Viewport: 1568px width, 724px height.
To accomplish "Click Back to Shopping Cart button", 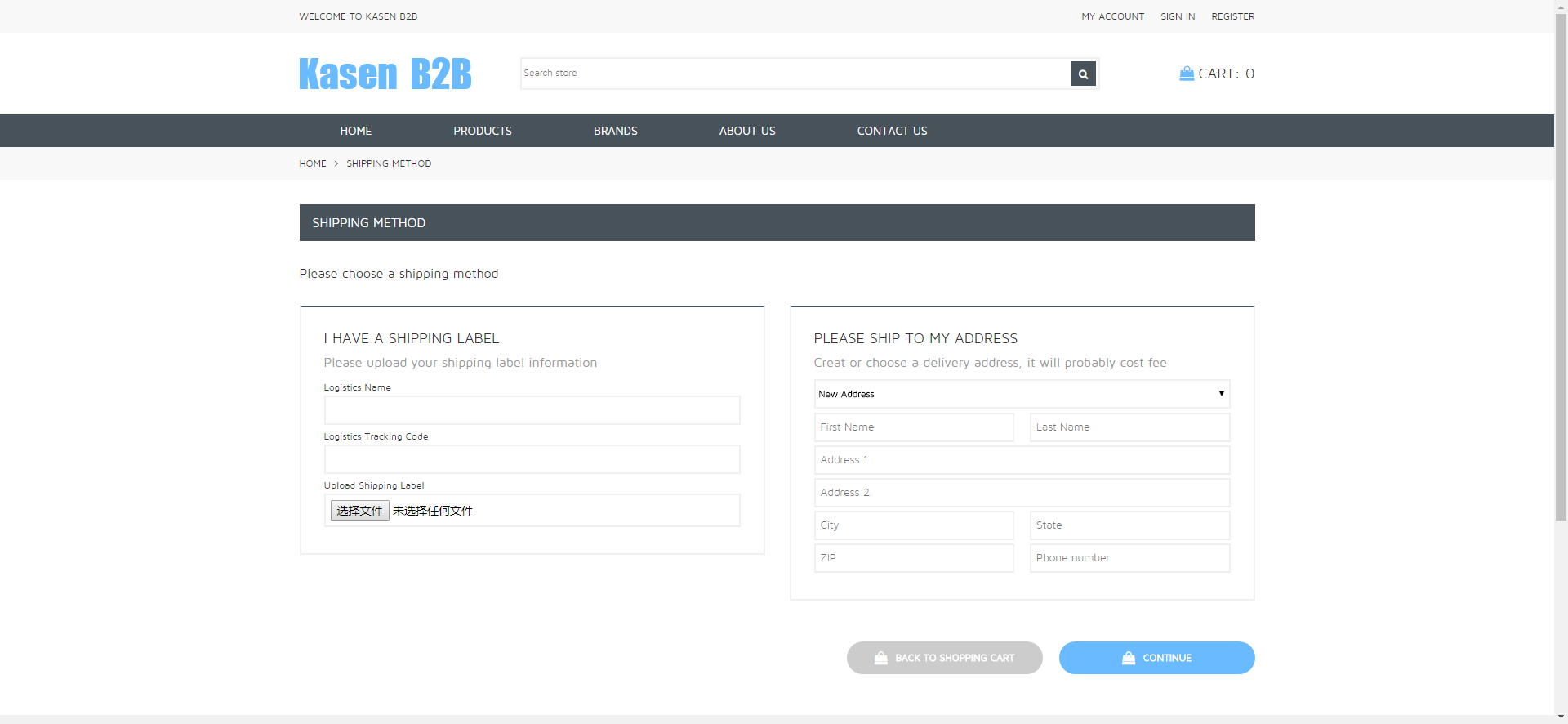I will coord(944,658).
